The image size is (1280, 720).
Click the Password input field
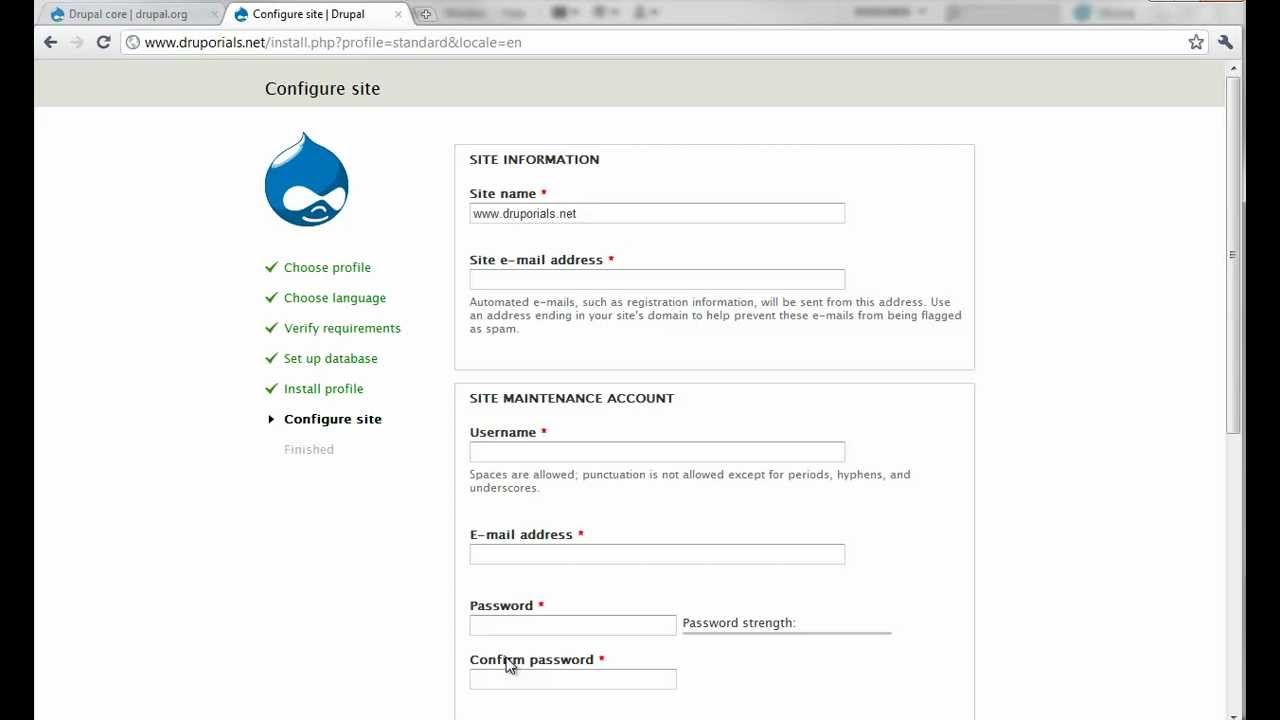coord(573,625)
